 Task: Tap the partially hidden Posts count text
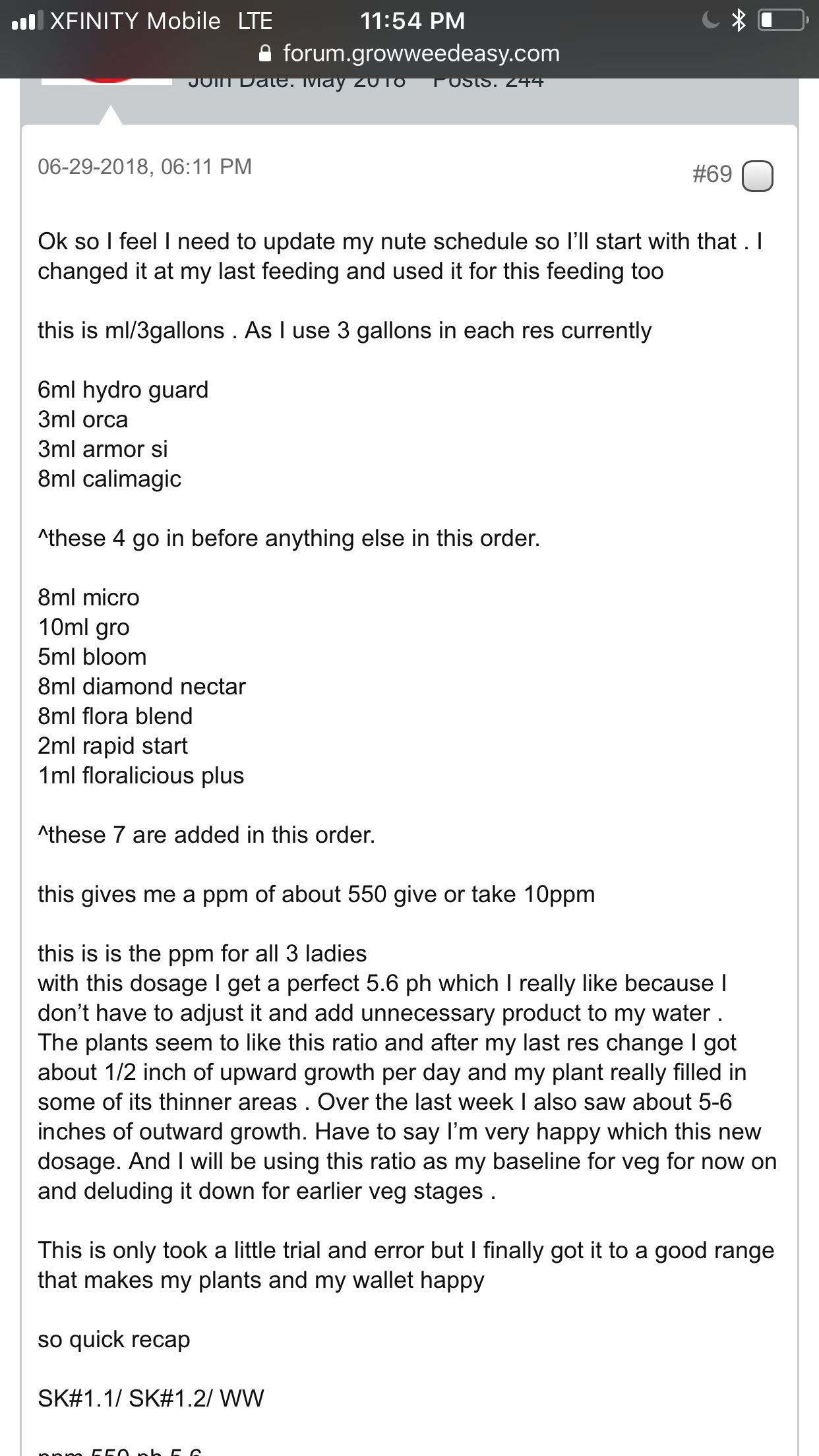pos(489,82)
